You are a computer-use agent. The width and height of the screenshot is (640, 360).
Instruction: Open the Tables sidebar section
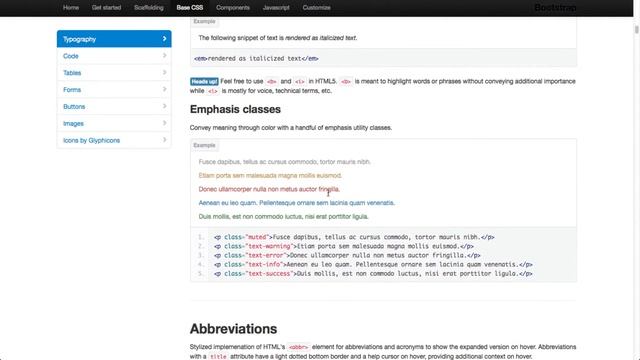click(x=114, y=73)
